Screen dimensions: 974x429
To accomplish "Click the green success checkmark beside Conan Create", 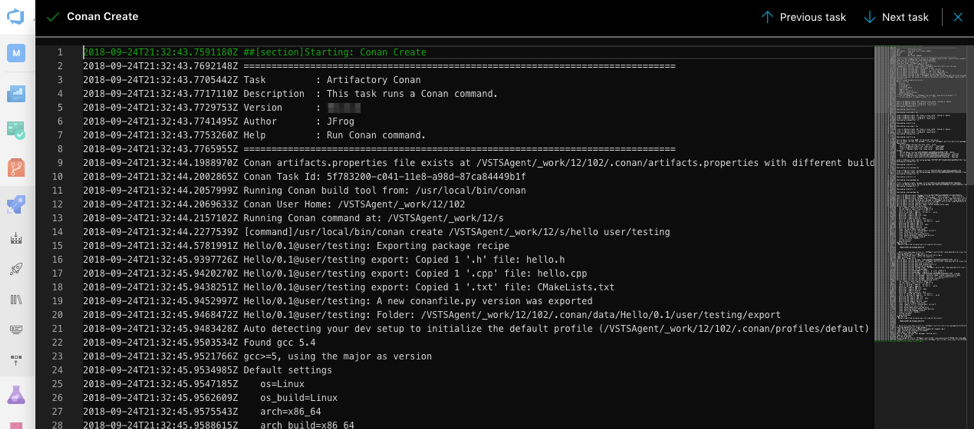I will tap(52, 17).
